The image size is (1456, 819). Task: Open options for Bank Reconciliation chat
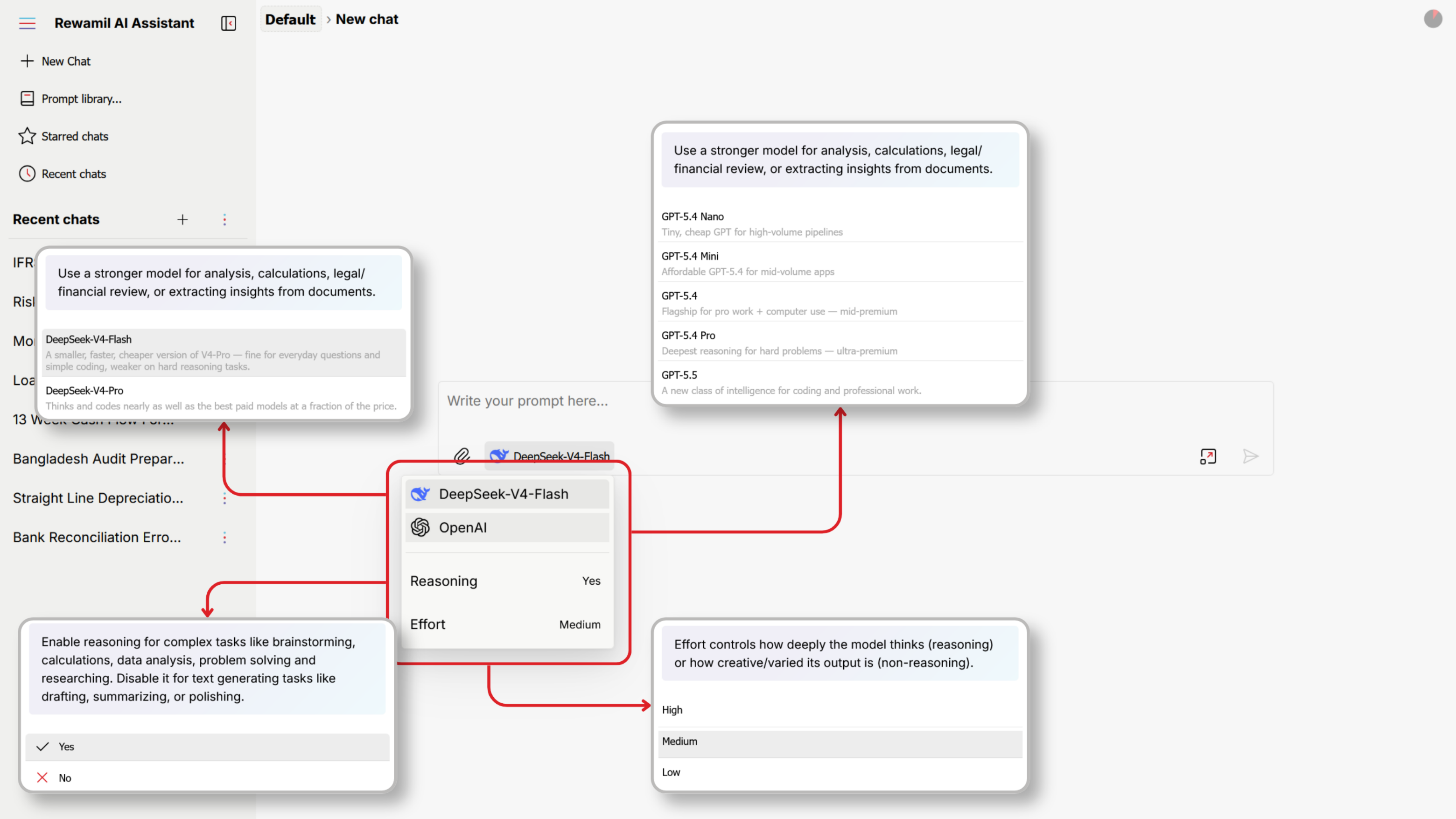(224, 538)
